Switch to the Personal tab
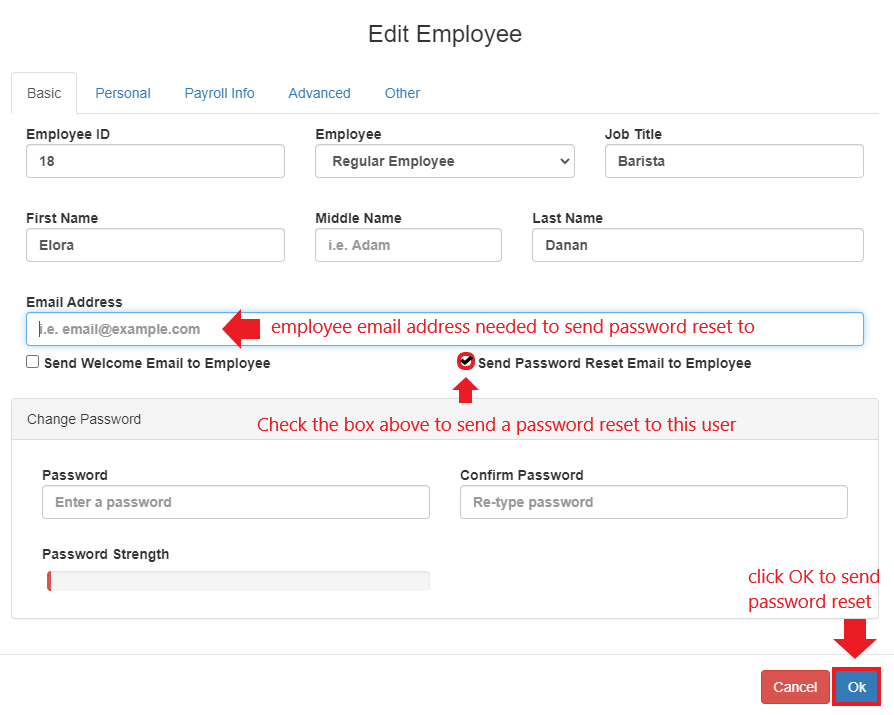 tap(122, 93)
